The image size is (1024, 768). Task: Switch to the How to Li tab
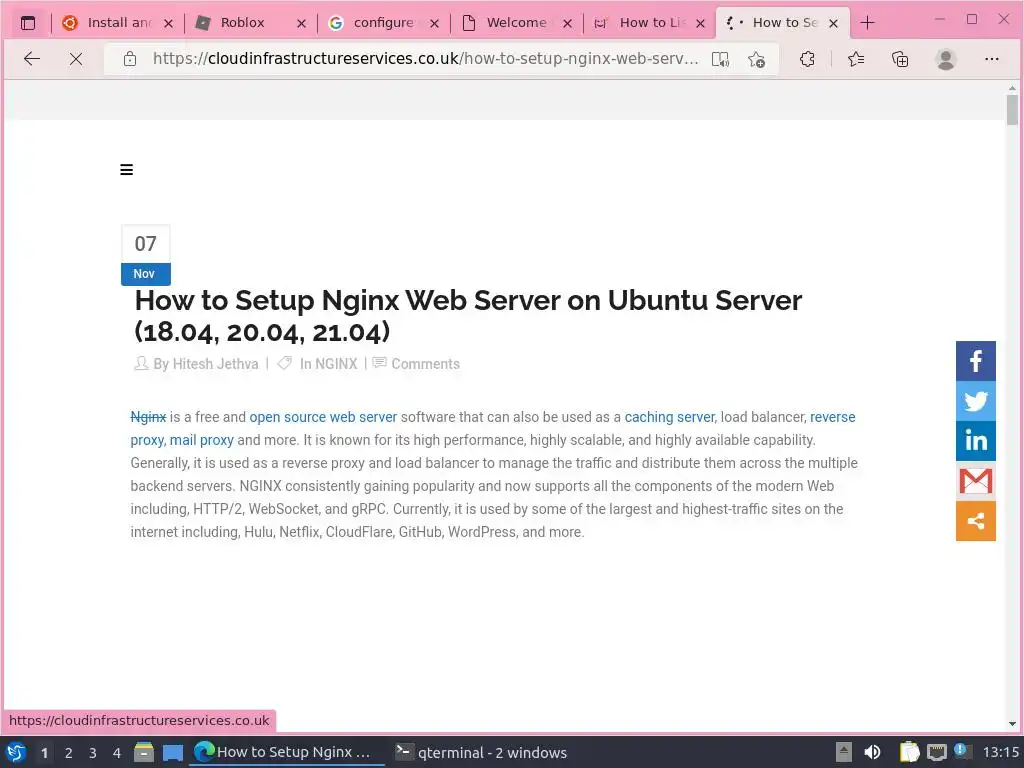(x=650, y=23)
